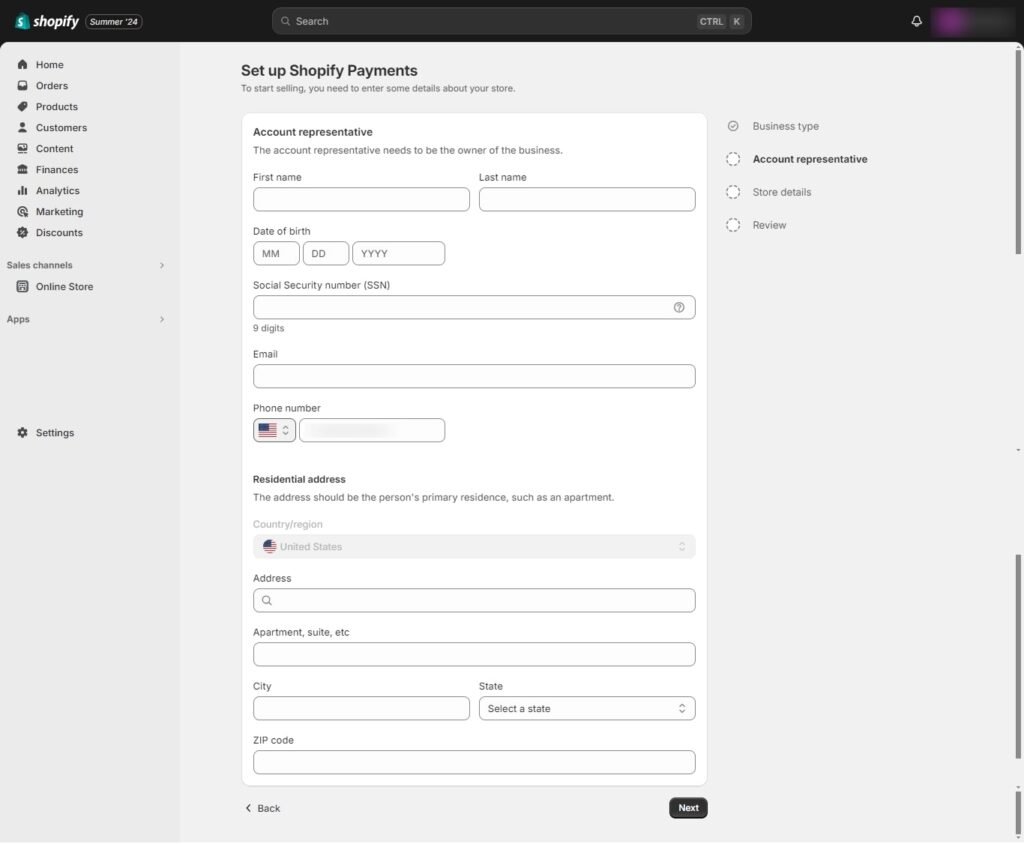Open Analytics page
The height and width of the screenshot is (844, 1024).
[x=57, y=190]
